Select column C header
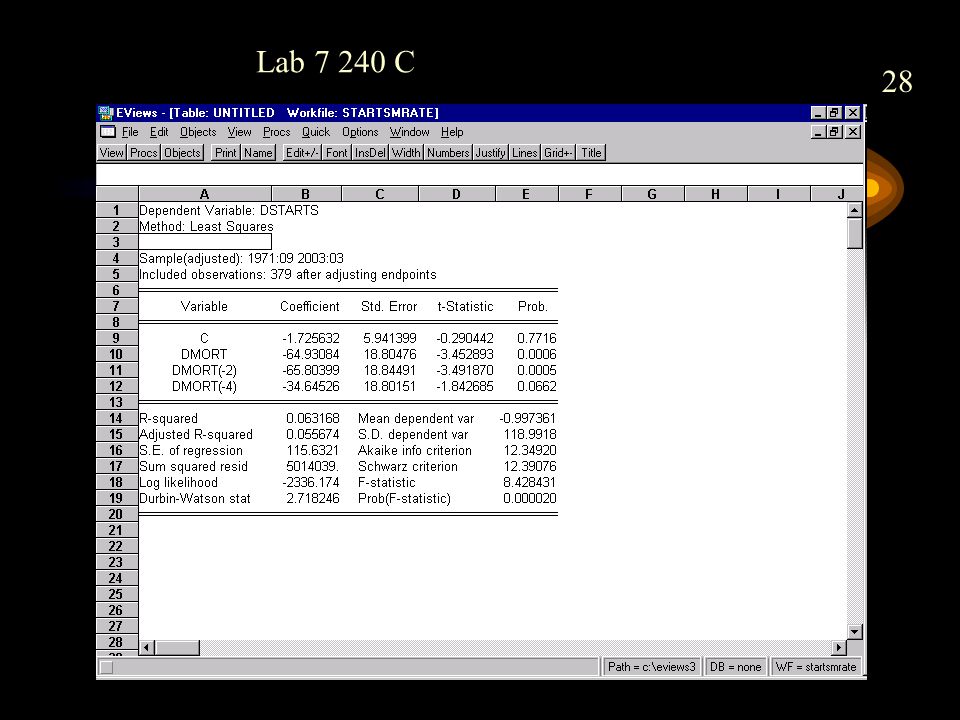 coord(380,194)
